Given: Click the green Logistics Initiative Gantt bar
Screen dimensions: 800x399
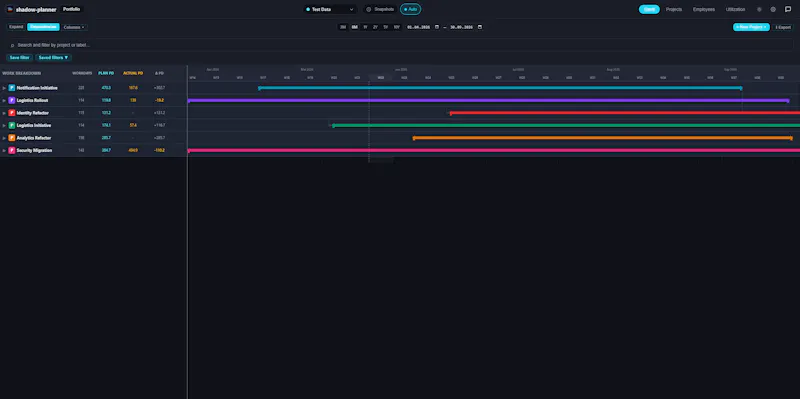Looking at the screenshot, I should pos(566,126).
